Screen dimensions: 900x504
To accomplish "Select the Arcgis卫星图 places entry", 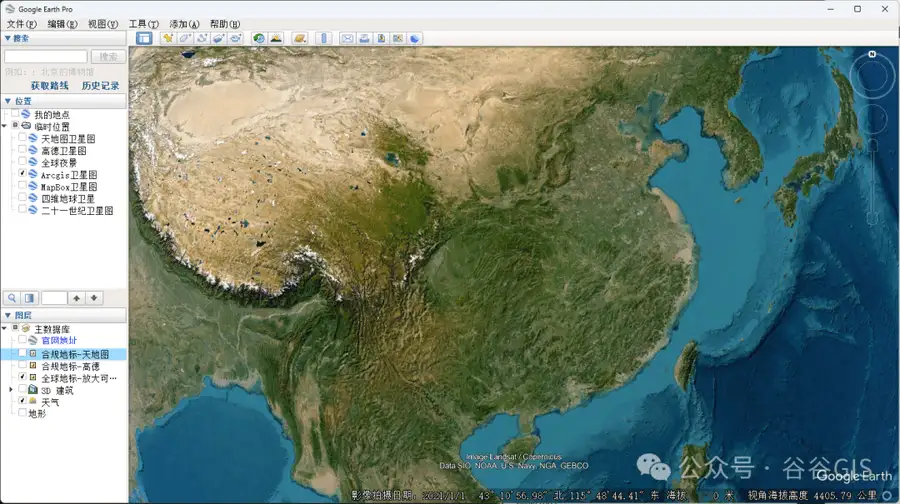I will 68,175.
